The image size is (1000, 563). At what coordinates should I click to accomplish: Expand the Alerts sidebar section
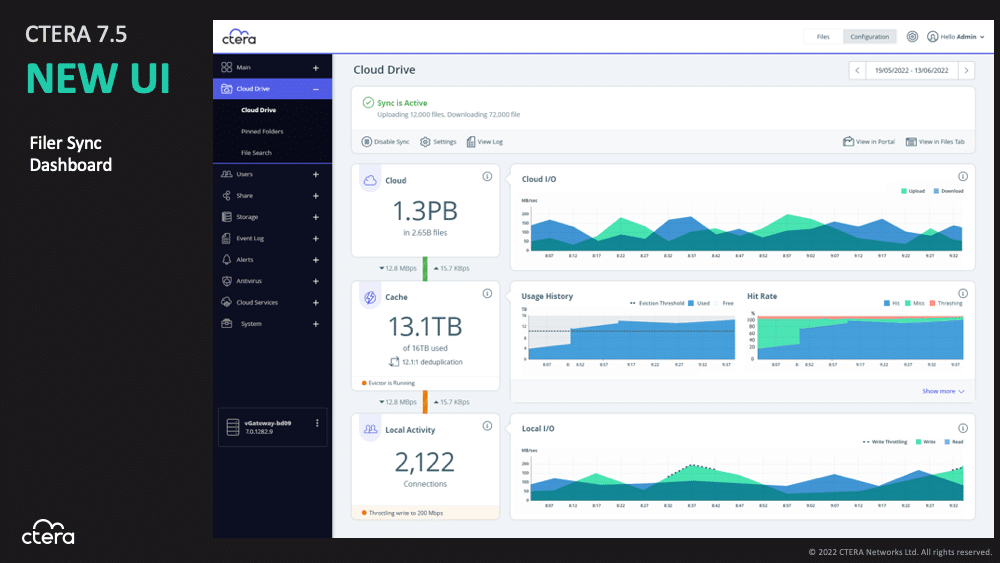316,260
